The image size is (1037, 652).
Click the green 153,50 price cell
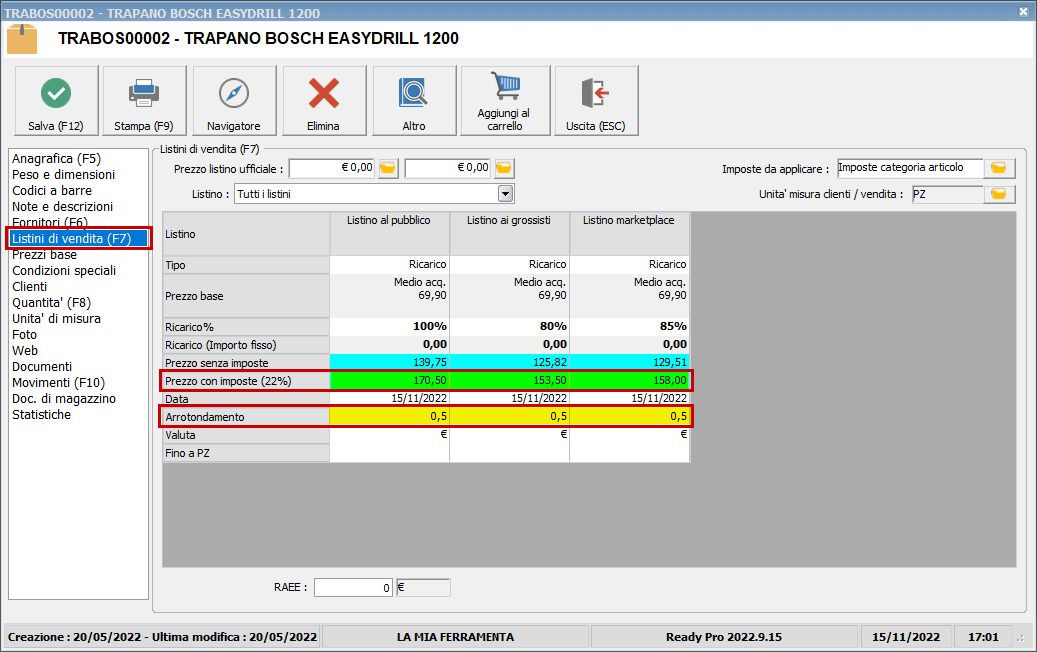click(x=509, y=381)
